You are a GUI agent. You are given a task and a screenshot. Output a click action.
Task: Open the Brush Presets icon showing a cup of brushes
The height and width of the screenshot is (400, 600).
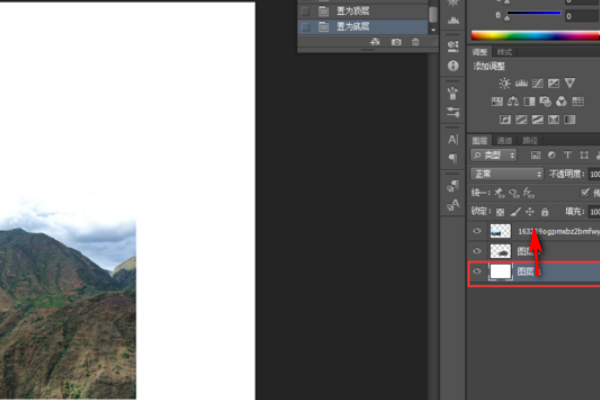[x=453, y=93]
